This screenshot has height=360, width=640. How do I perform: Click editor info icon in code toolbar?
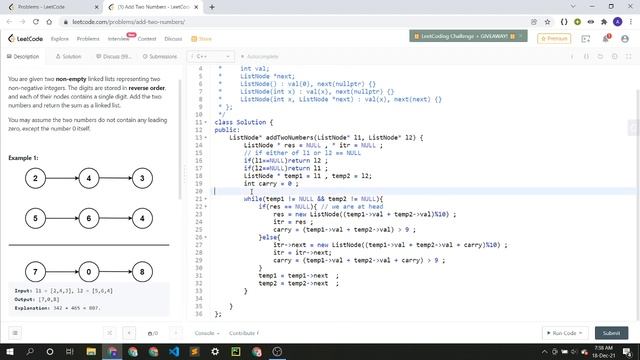point(572,56)
